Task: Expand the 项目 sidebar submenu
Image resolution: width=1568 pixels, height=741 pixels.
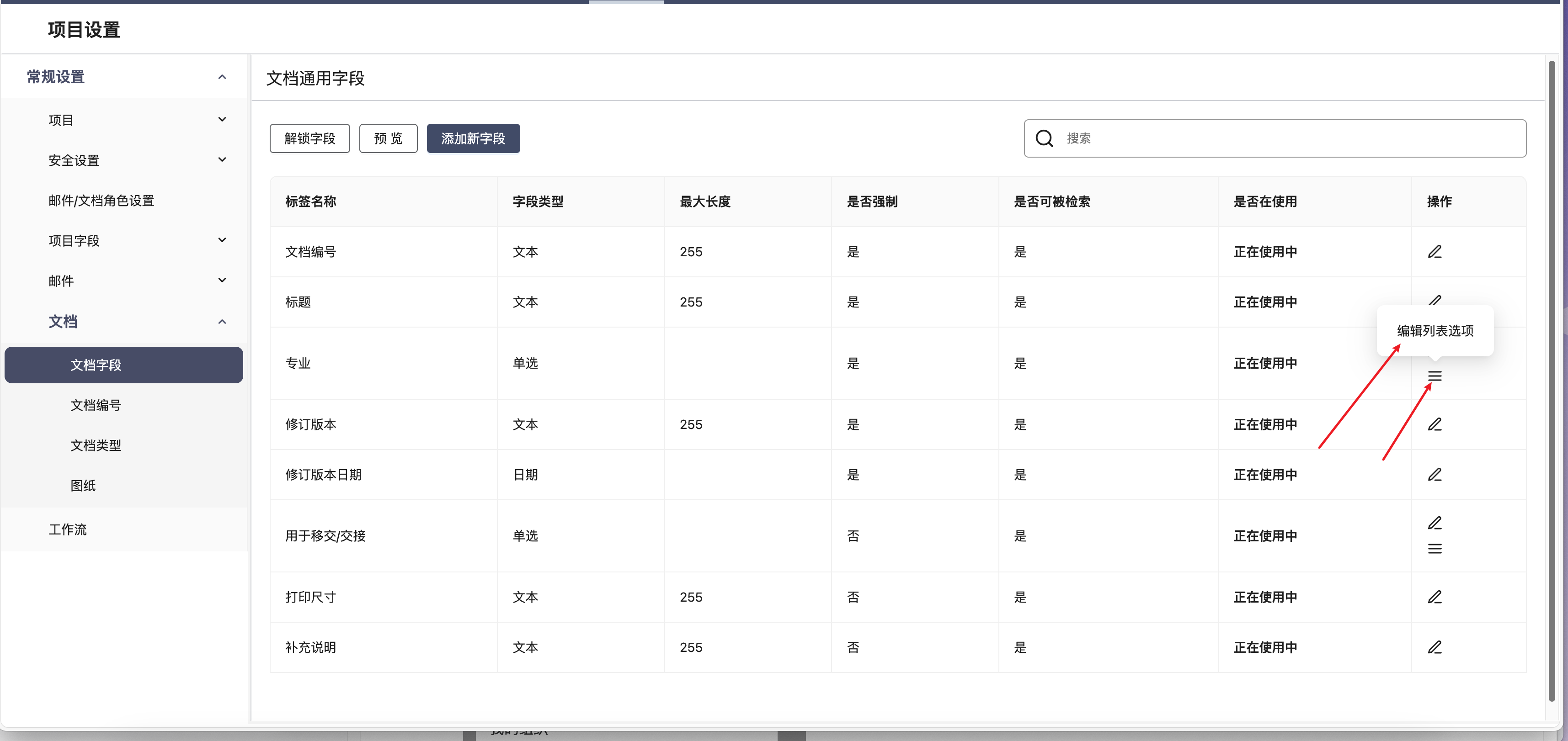Action: (222, 120)
